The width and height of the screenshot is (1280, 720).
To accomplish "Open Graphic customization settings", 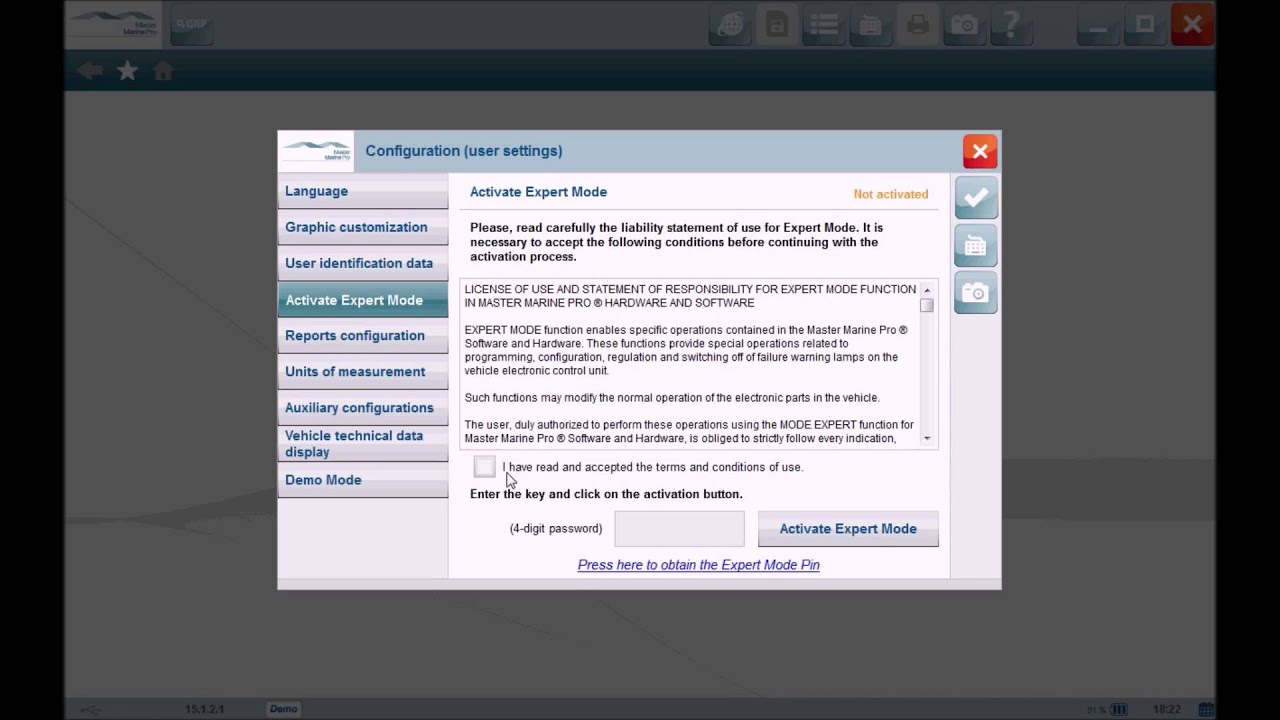I will point(363,227).
